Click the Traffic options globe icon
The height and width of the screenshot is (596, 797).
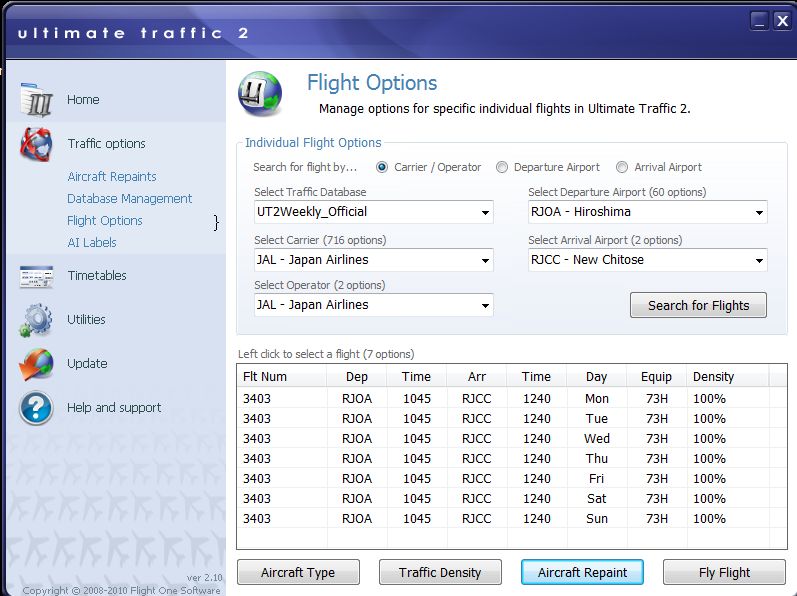tap(36, 144)
